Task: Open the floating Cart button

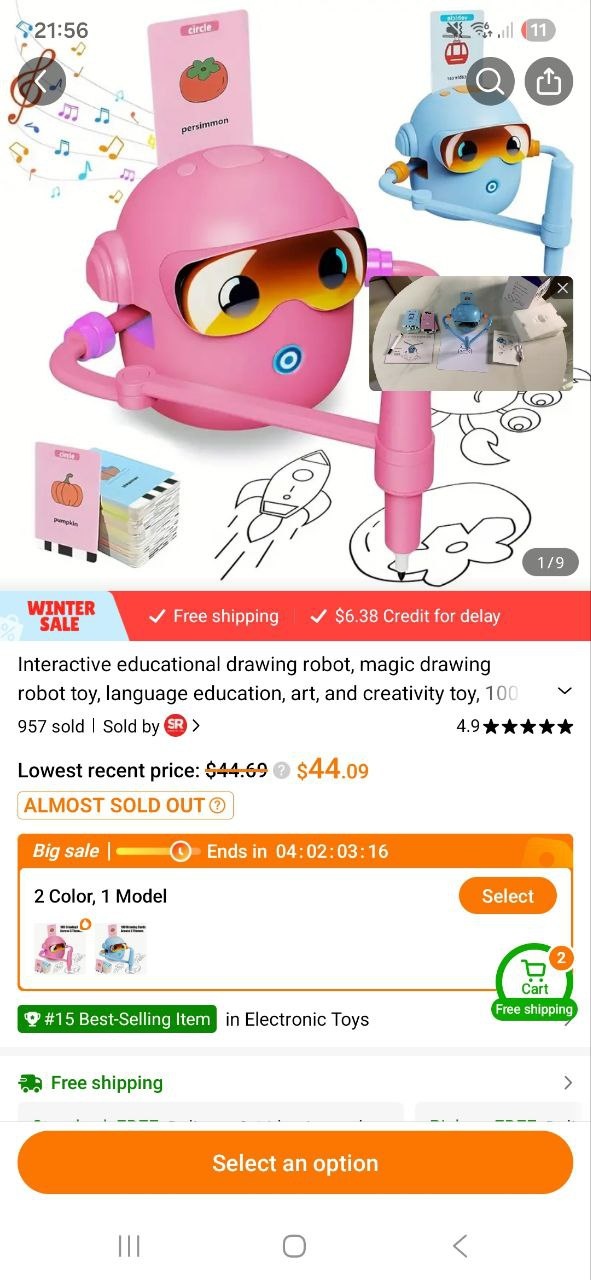Action: pyautogui.click(x=534, y=981)
